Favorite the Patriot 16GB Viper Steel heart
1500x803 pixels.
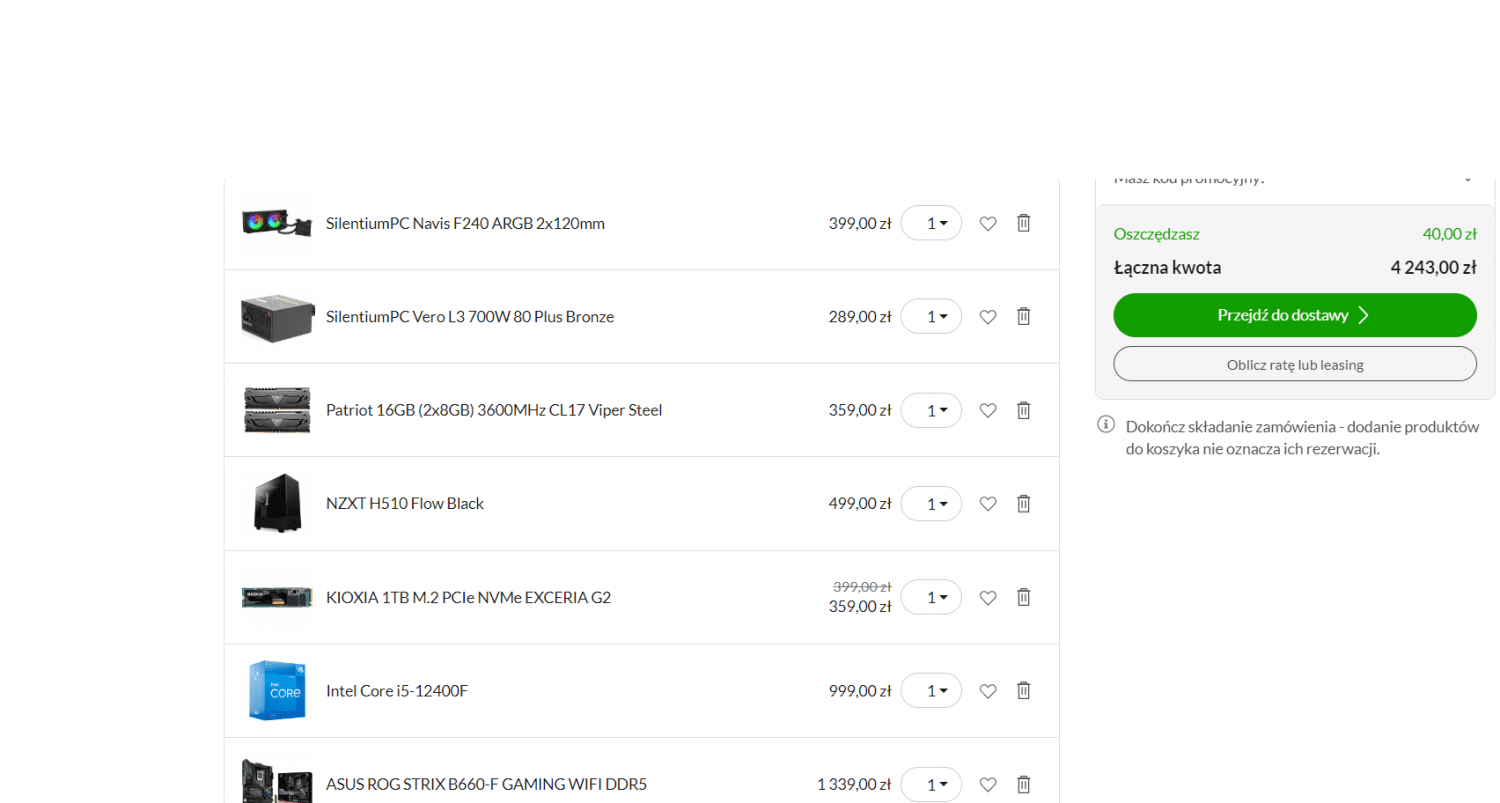[987, 410]
